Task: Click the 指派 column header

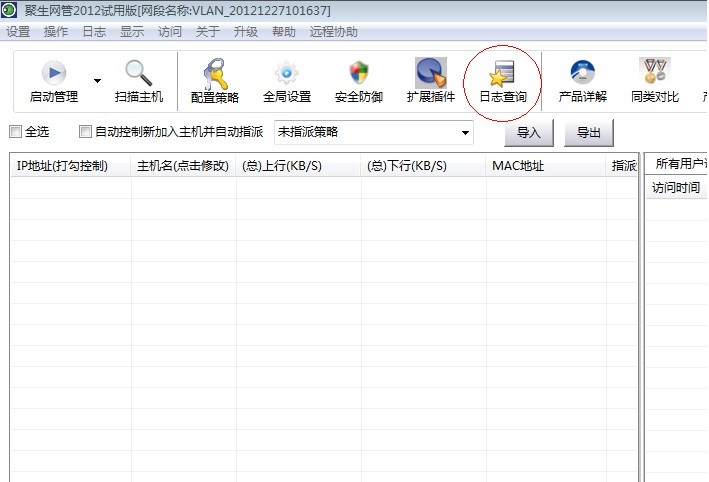Action: (622, 166)
